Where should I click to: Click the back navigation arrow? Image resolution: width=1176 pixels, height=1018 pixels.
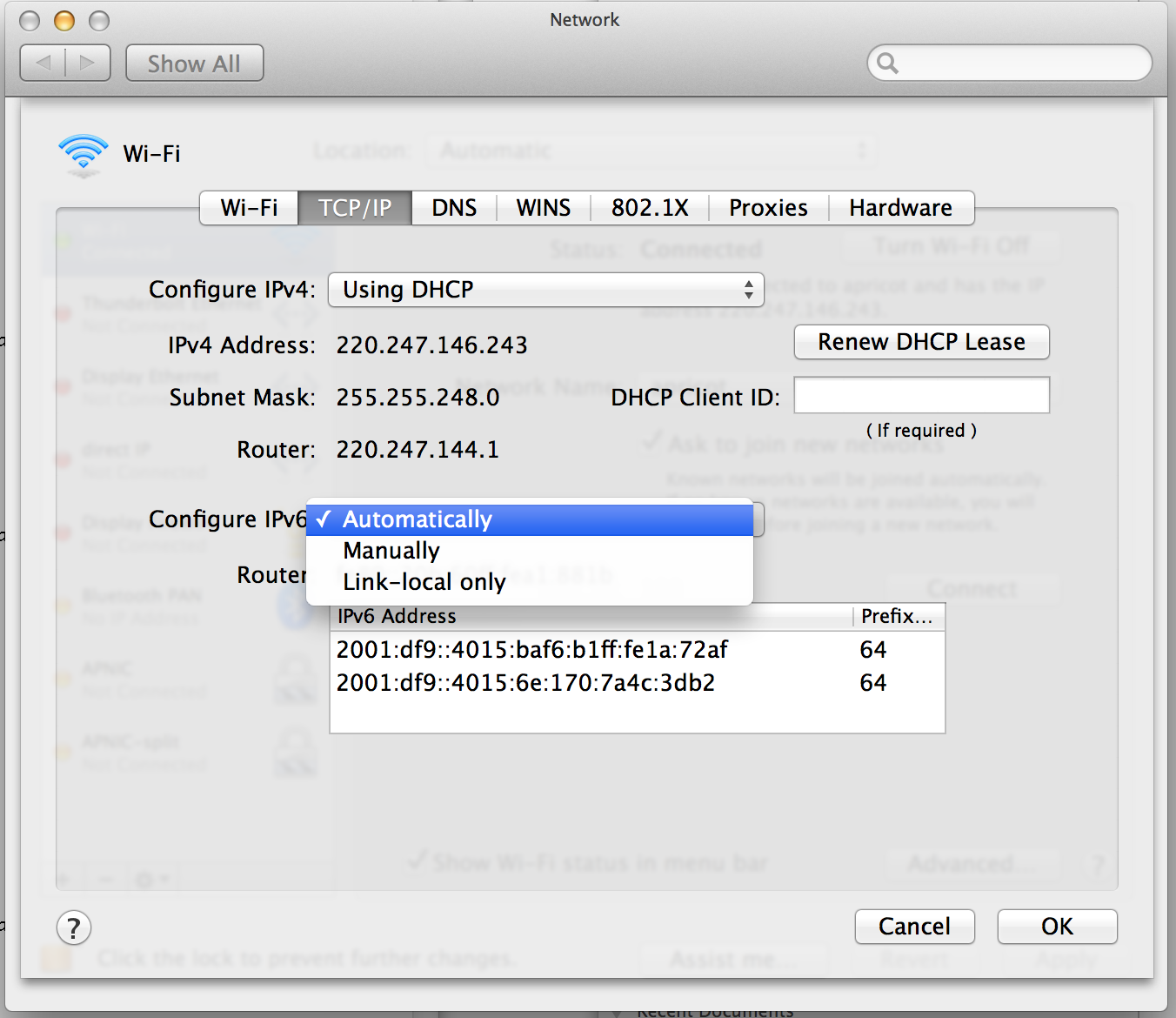[43, 63]
